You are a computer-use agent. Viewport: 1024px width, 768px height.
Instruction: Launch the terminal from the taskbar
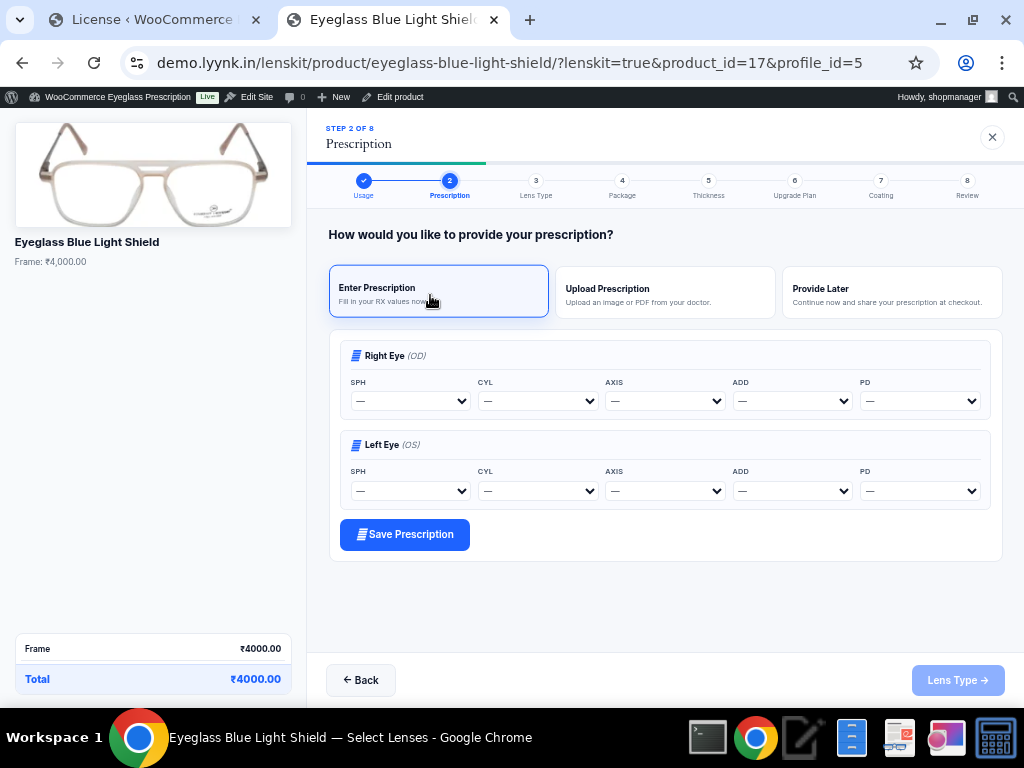click(708, 738)
